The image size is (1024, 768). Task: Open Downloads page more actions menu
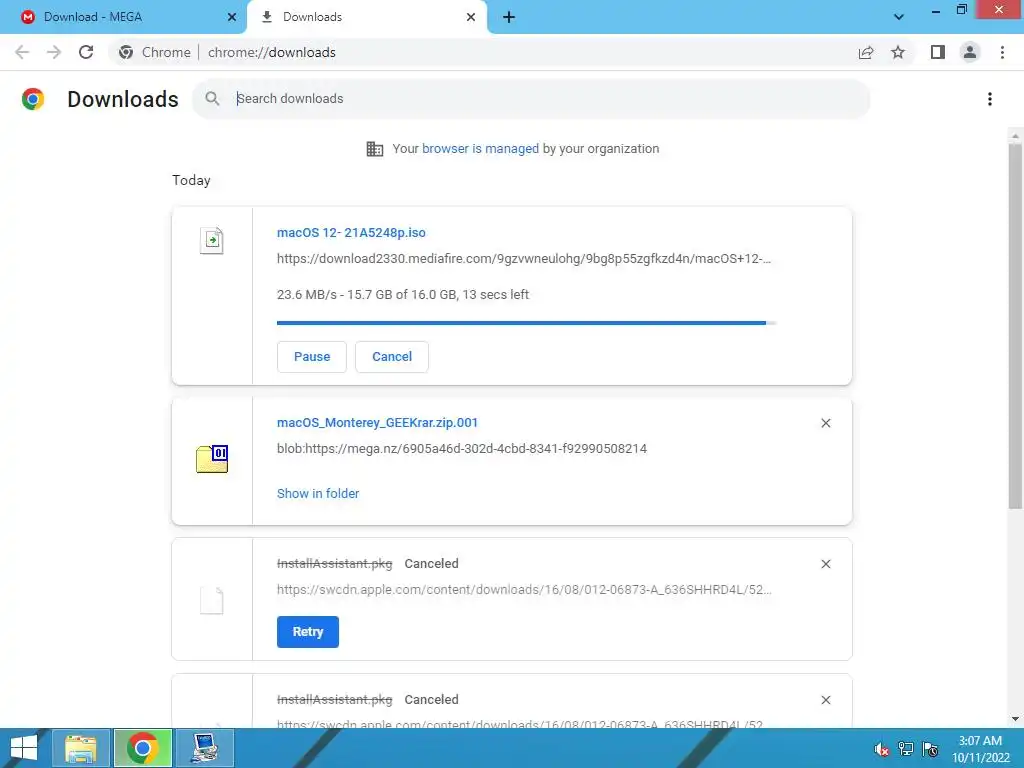click(x=990, y=99)
